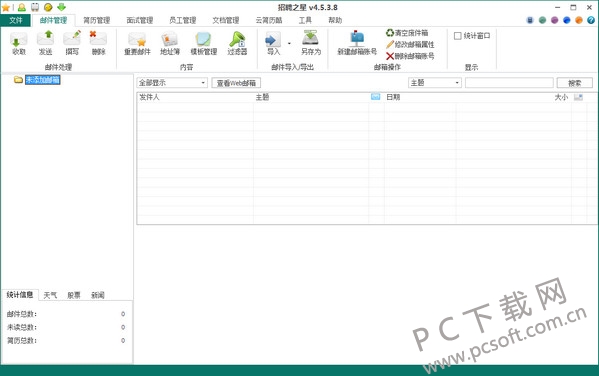Image resolution: width=599 pixels, height=376 pixels.
Task: Click the green down-arrow quick access icon
Action: click(62, 7)
